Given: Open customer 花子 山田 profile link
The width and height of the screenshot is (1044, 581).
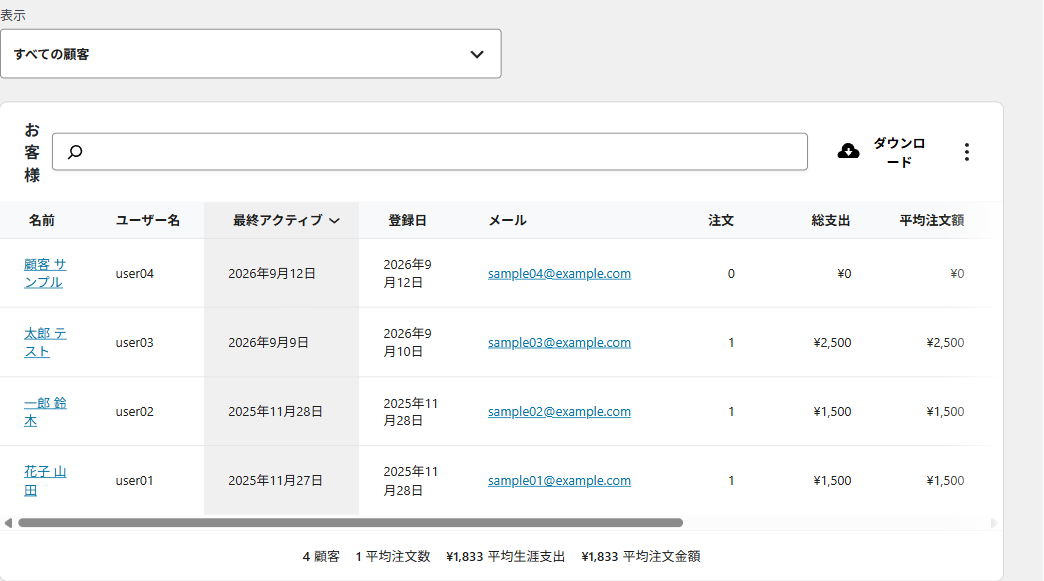Looking at the screenshot, I should click(x=45, y=481).
